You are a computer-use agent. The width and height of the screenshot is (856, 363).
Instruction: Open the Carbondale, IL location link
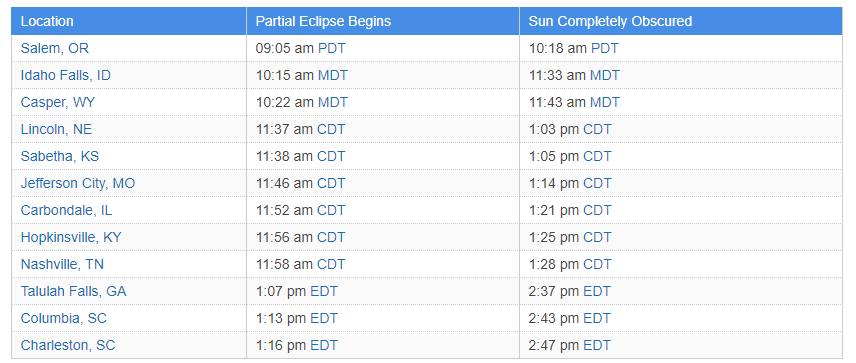(67, 211)
